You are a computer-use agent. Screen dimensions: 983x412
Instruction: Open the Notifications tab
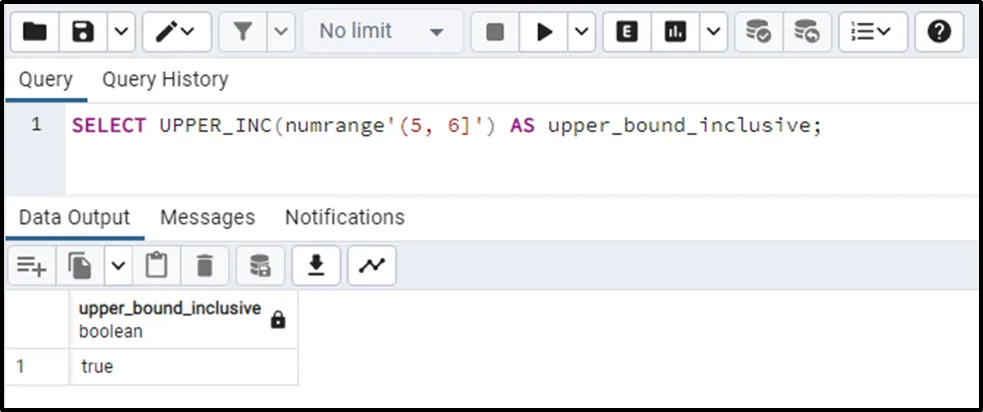[344, 217]
